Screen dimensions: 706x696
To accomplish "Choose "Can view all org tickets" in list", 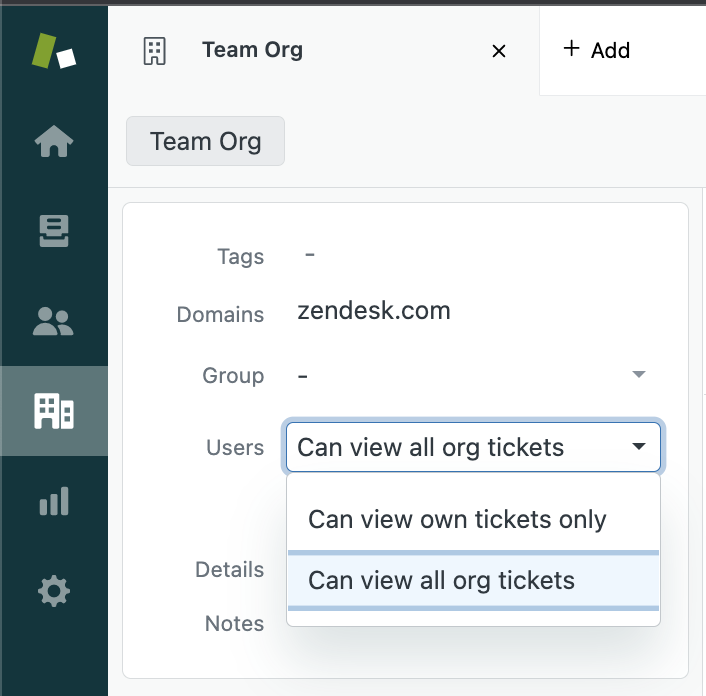I will [x=441, y=580].
